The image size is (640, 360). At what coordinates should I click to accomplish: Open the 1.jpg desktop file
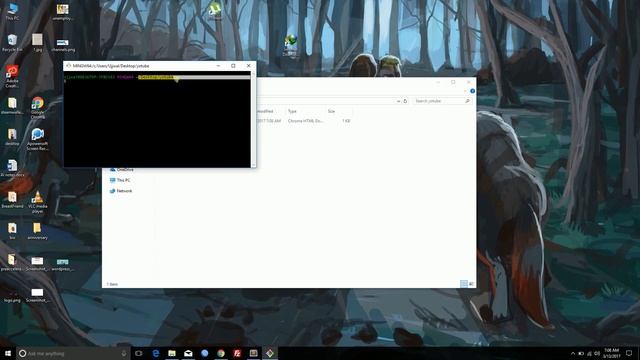[x=37, y=43]
